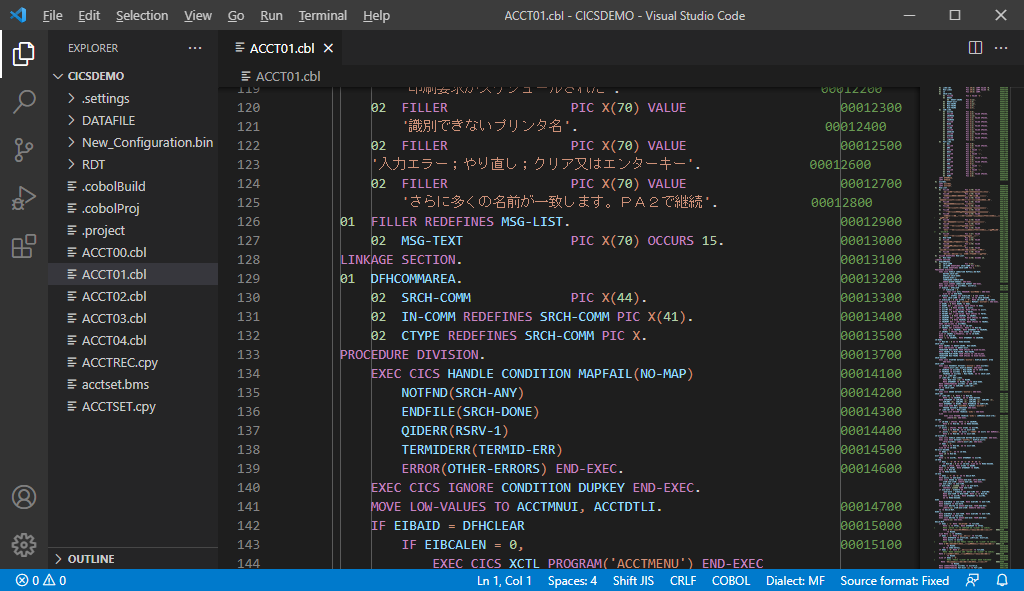Click the split editor right icon

click(975, 48)
